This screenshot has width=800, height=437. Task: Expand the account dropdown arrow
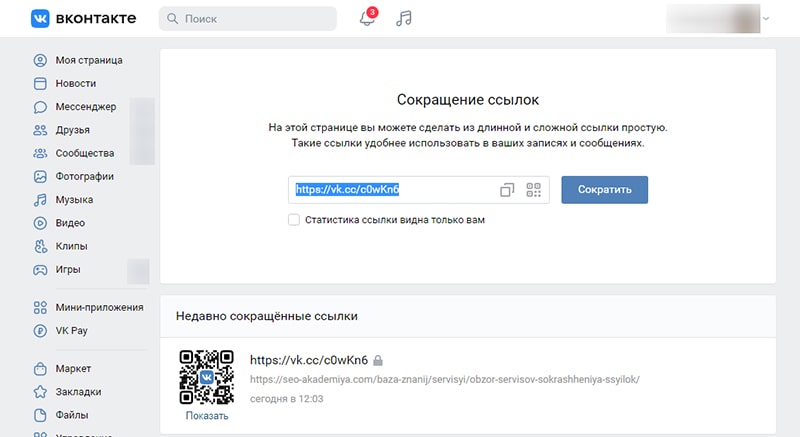[x=766, y=19]
